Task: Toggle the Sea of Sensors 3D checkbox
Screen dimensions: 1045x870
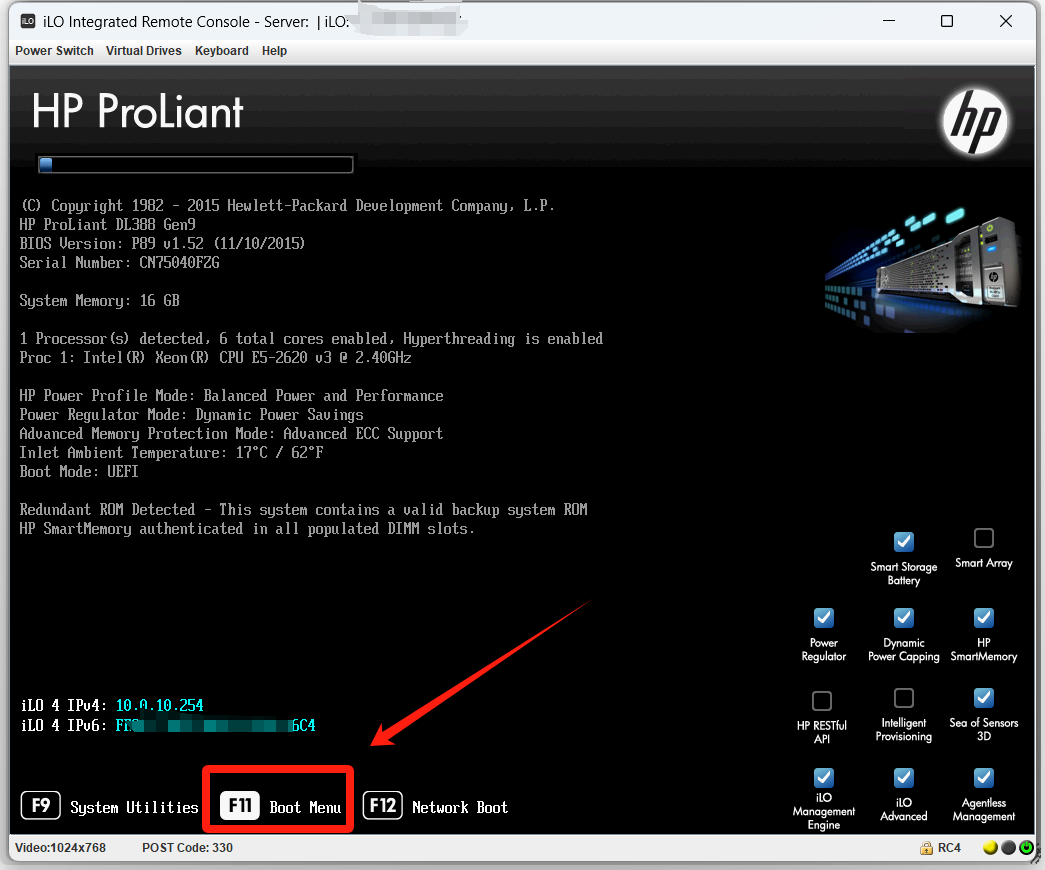Action: point(983,697)
